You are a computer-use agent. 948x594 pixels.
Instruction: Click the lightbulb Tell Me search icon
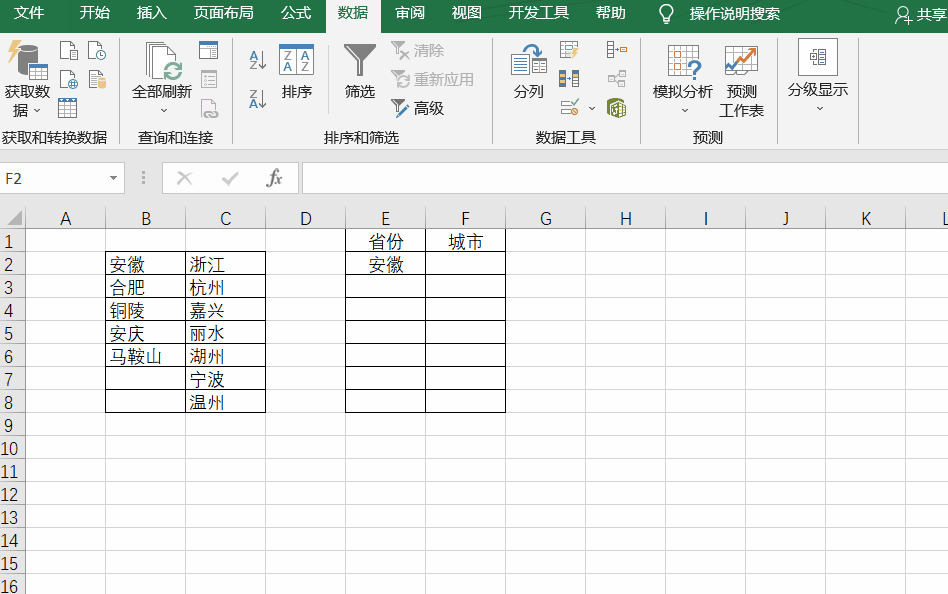(x=666, y=13)
